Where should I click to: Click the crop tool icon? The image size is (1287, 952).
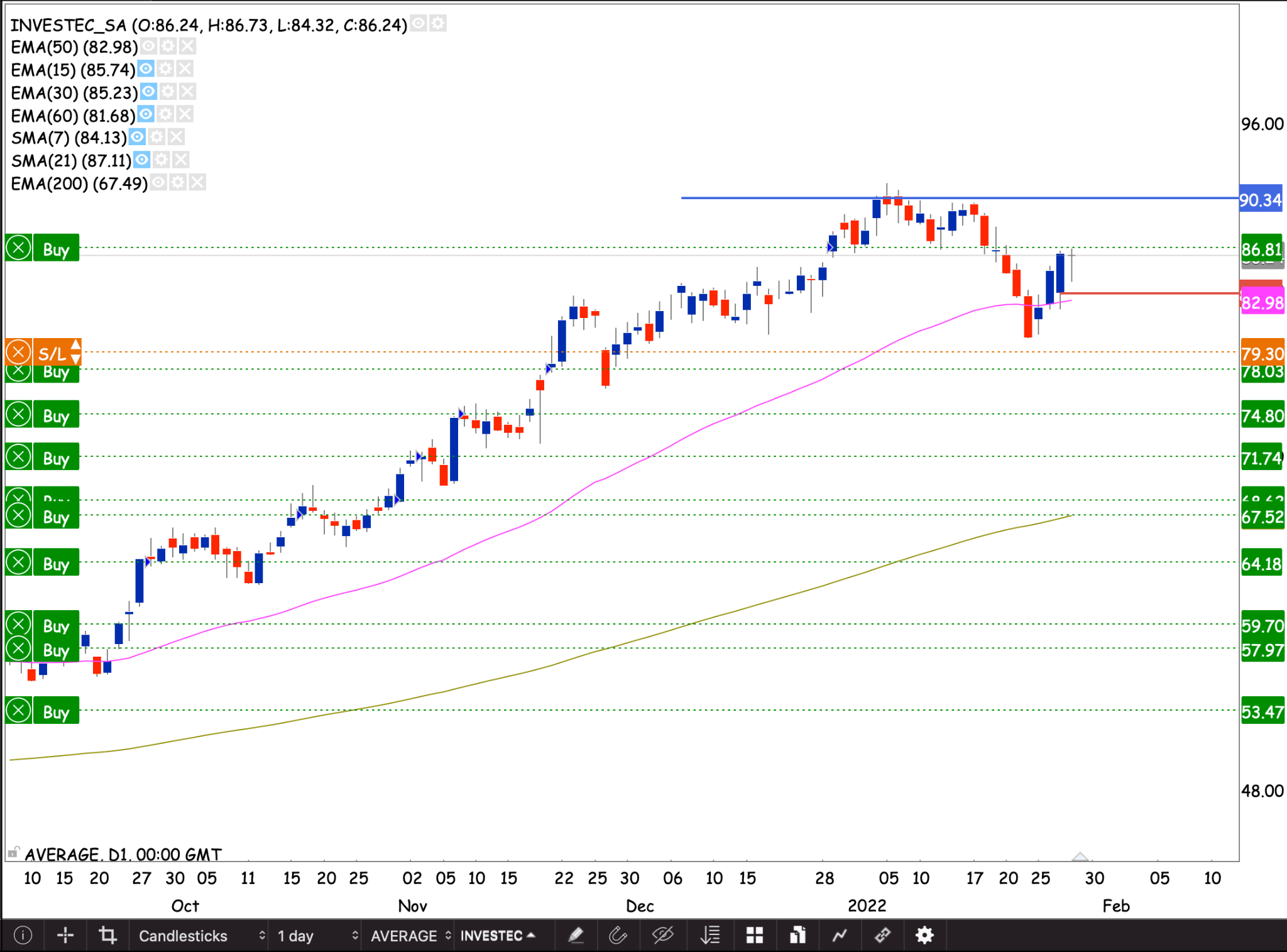[x=107, y=936]
